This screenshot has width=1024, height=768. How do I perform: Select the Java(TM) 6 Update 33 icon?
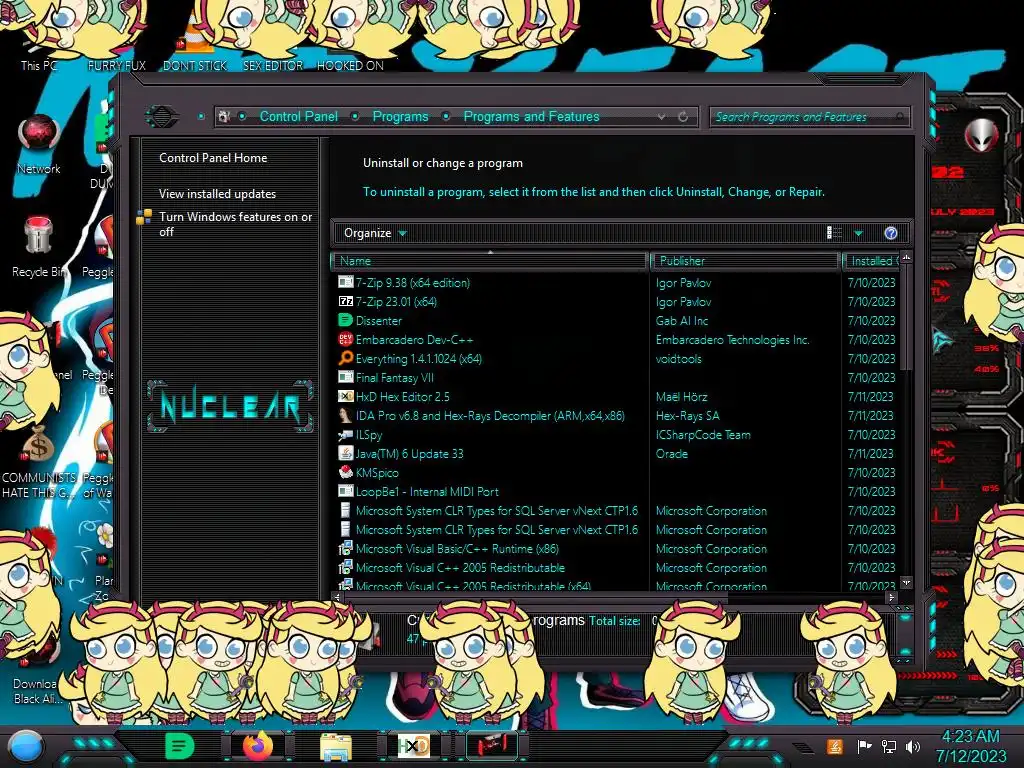coord(345,453)
